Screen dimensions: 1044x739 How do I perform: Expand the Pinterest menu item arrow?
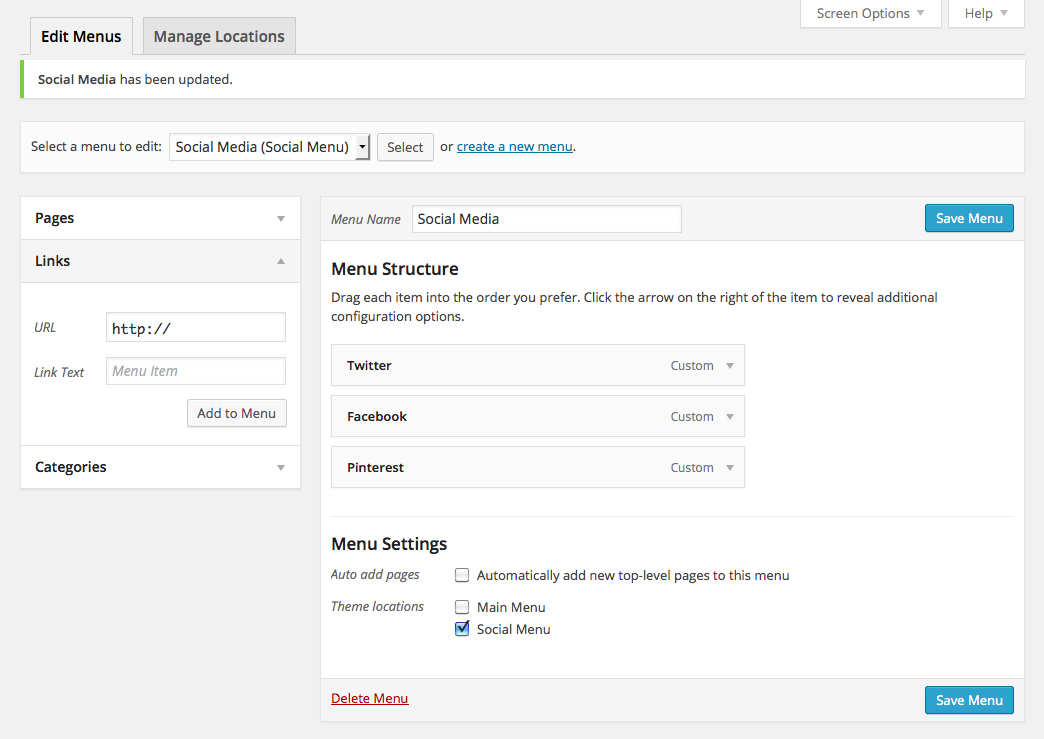(730, 468)
